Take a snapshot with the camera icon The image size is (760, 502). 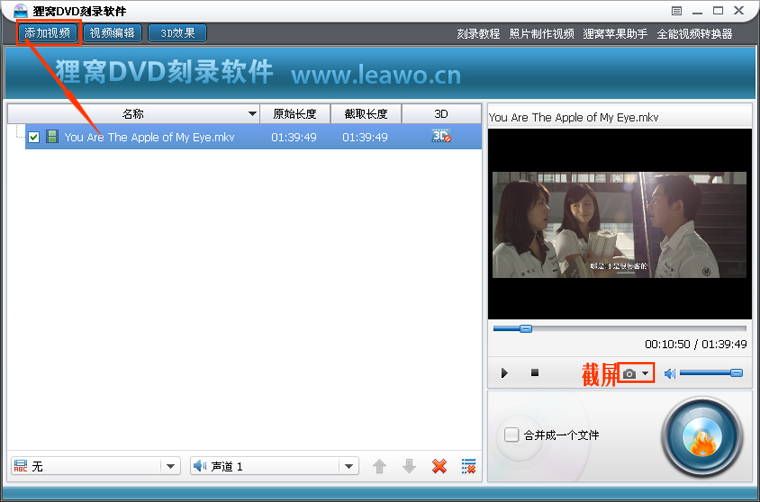tap(629, 374)
